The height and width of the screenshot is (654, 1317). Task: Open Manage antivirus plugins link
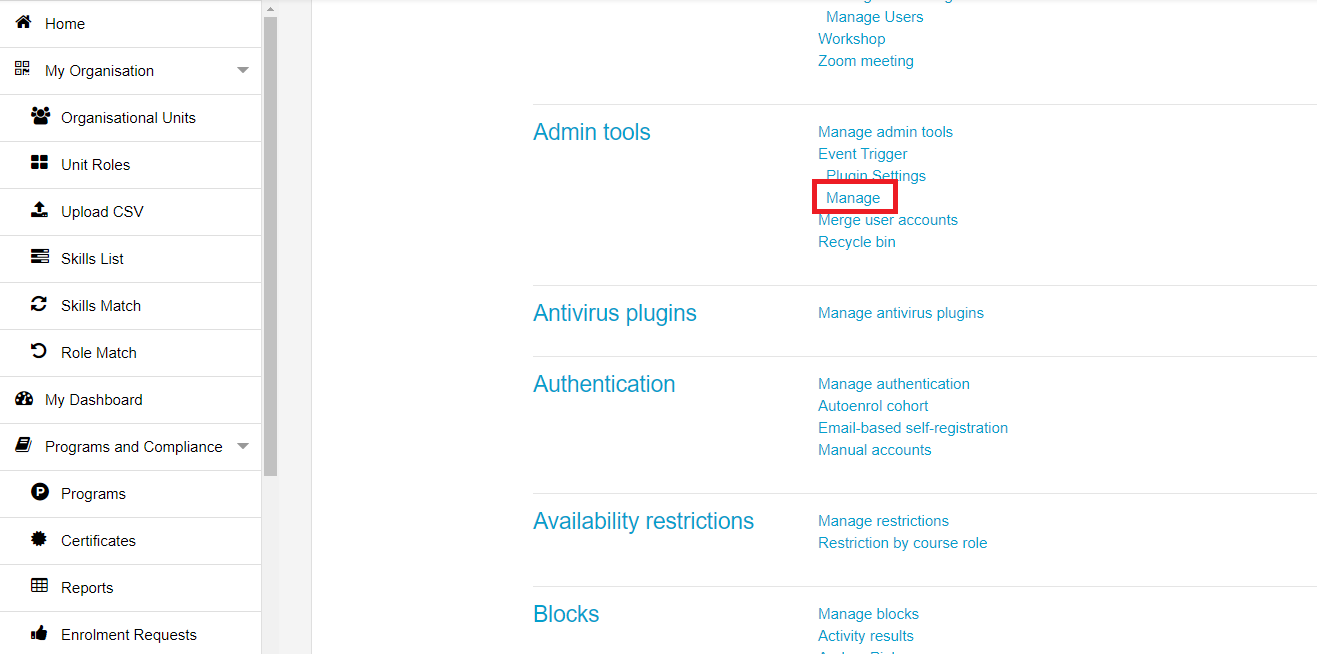[x=901, y=313]
